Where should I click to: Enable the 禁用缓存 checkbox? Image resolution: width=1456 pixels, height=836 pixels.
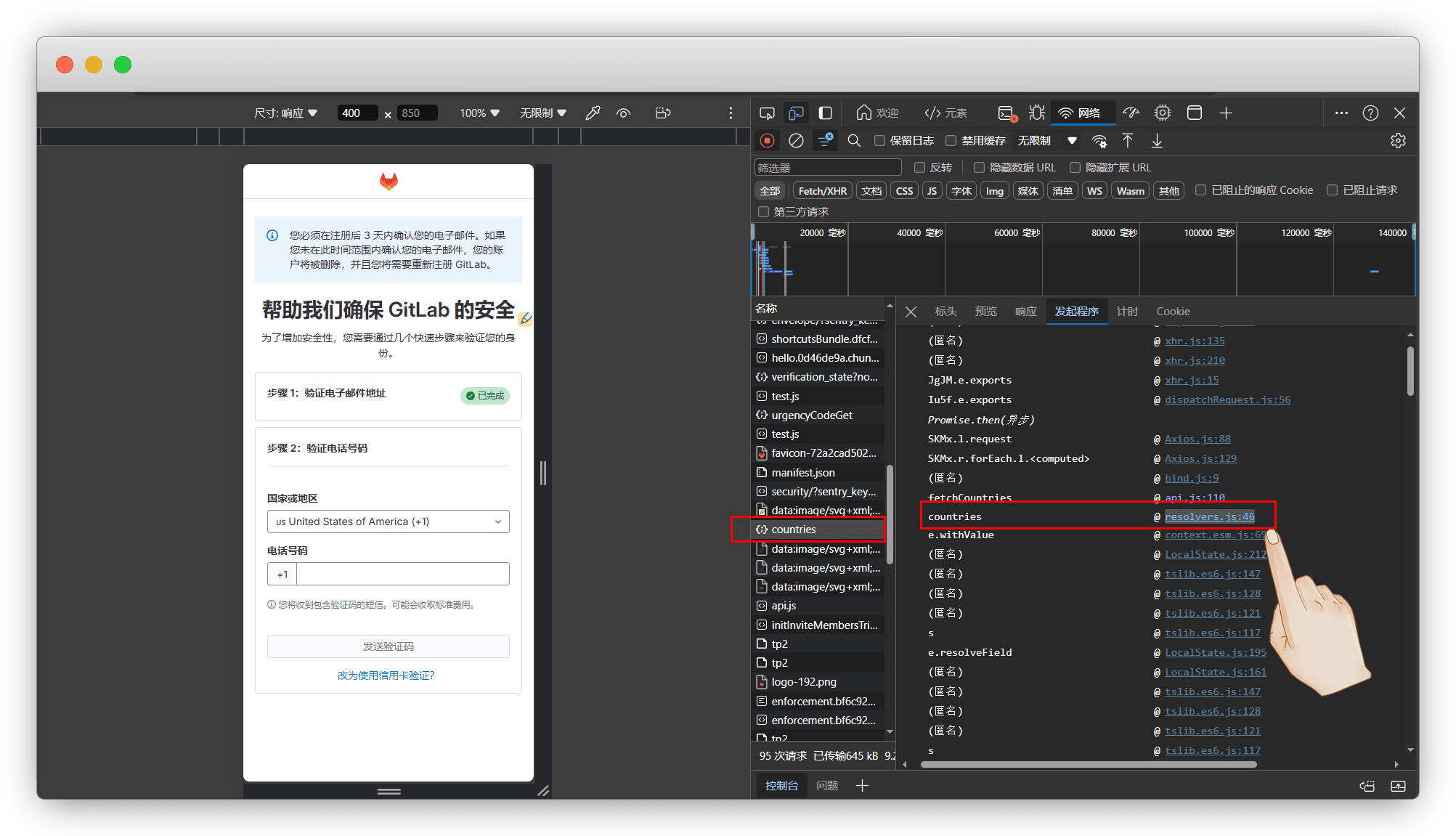951,141
